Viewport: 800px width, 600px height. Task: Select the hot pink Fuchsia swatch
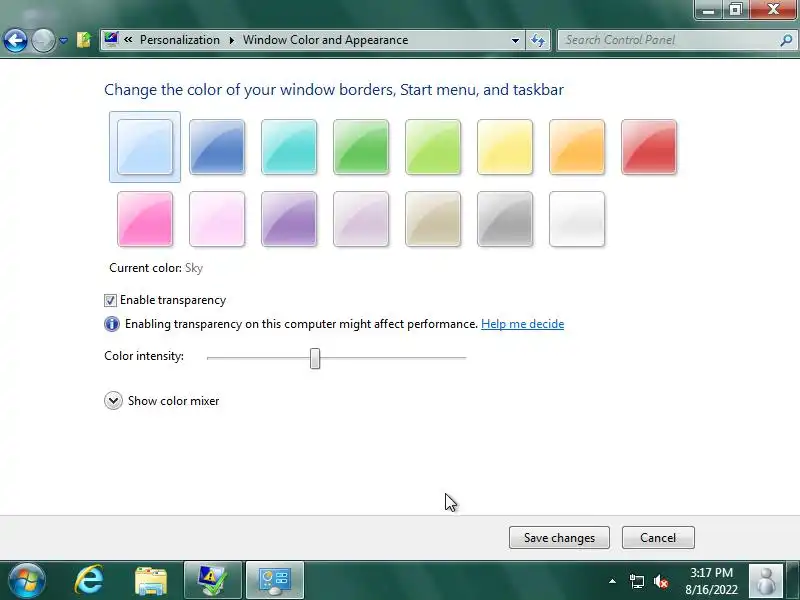[145, 219]
